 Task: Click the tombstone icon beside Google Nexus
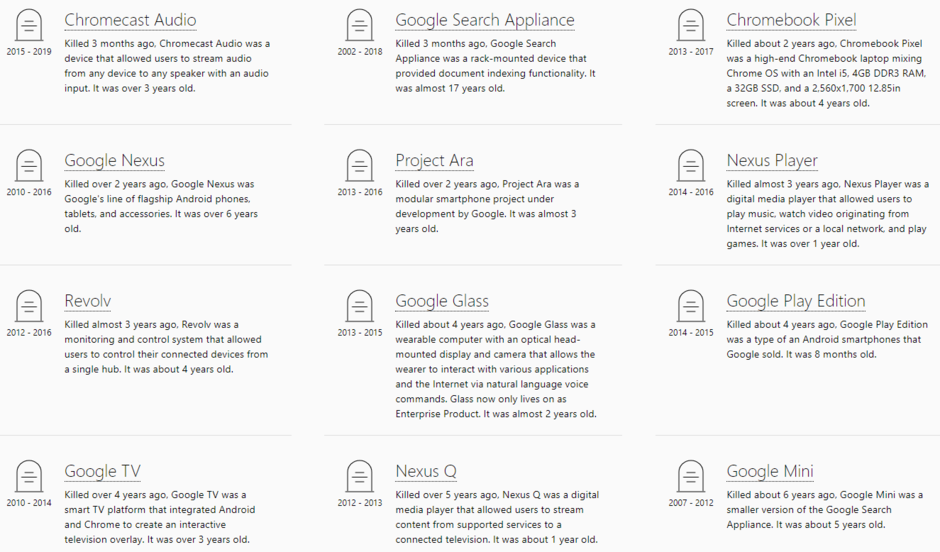[29, 165]
